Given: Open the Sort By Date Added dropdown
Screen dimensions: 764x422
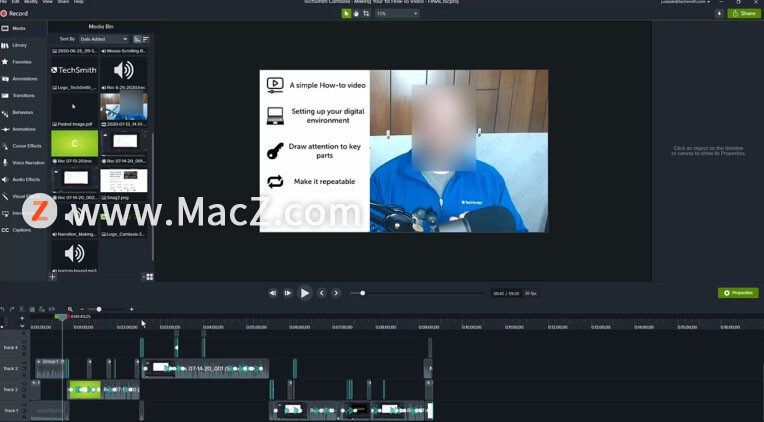Looking at the screenshot, I should [x=104, y=39].
